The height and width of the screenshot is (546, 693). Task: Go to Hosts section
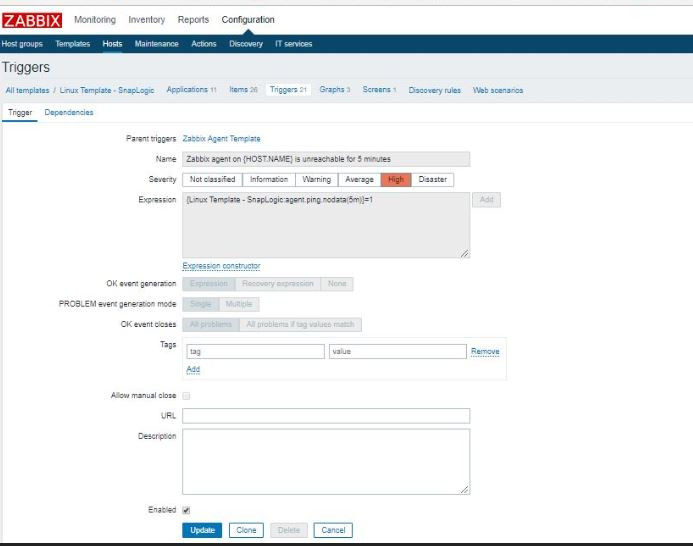click(x=112, y=44)
